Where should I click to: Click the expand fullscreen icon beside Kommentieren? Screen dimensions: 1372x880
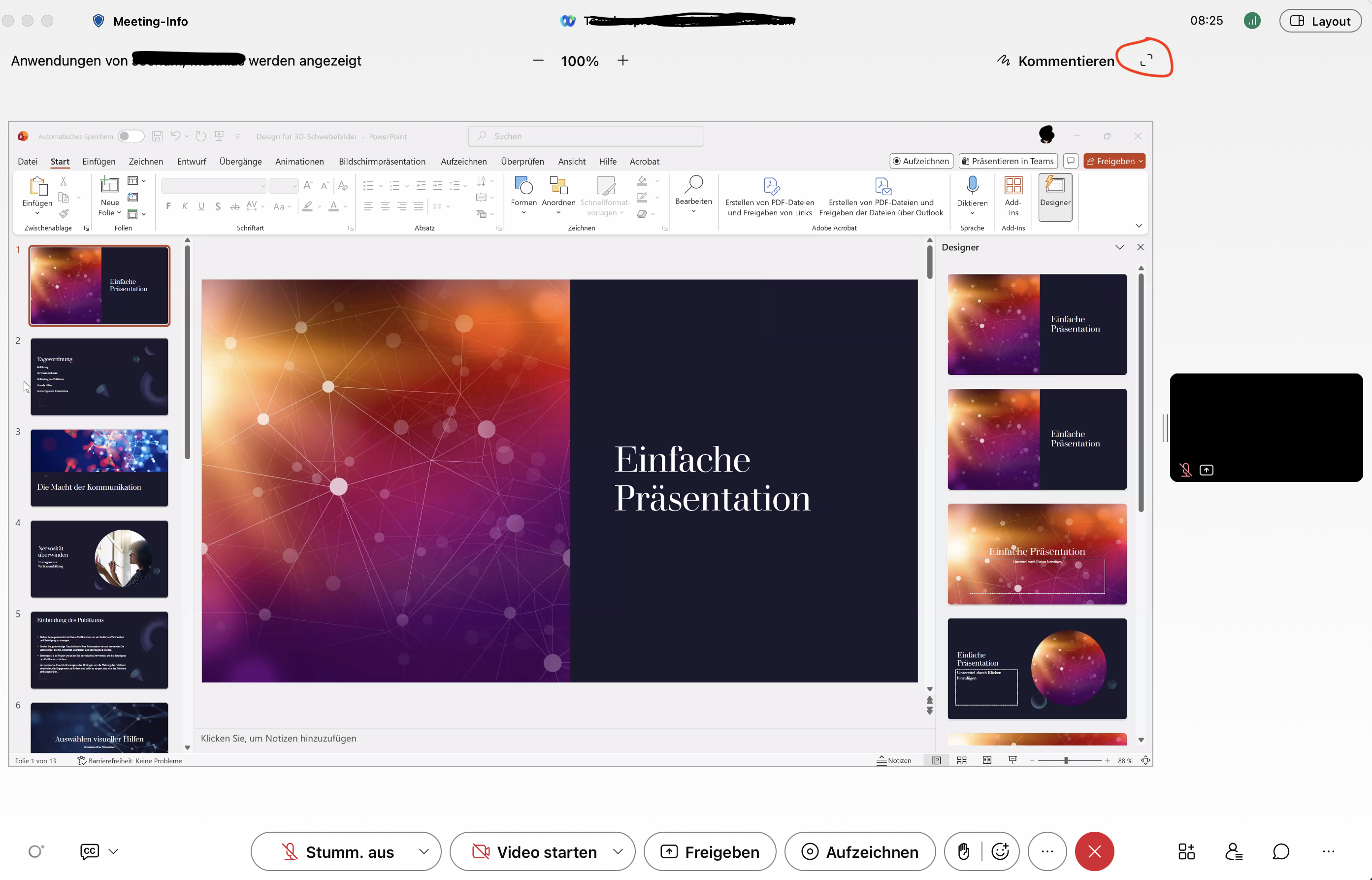tap(1145, 60)
